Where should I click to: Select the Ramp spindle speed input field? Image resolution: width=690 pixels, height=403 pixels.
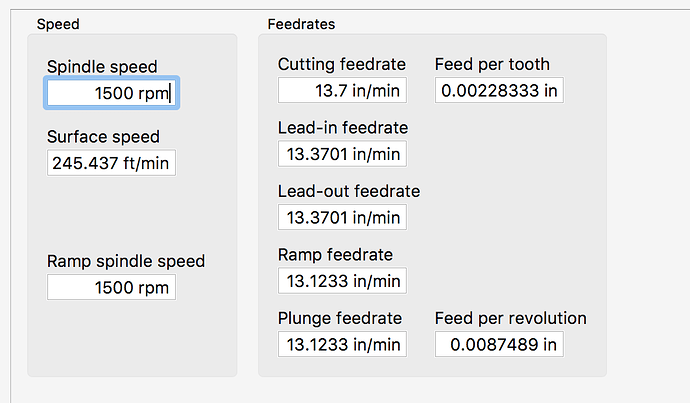111,288
